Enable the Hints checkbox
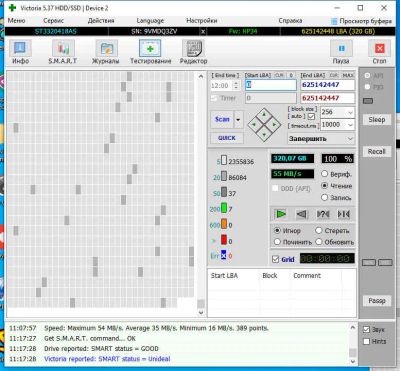This screenshot has width=400, height=371. (x=366, y=341)
